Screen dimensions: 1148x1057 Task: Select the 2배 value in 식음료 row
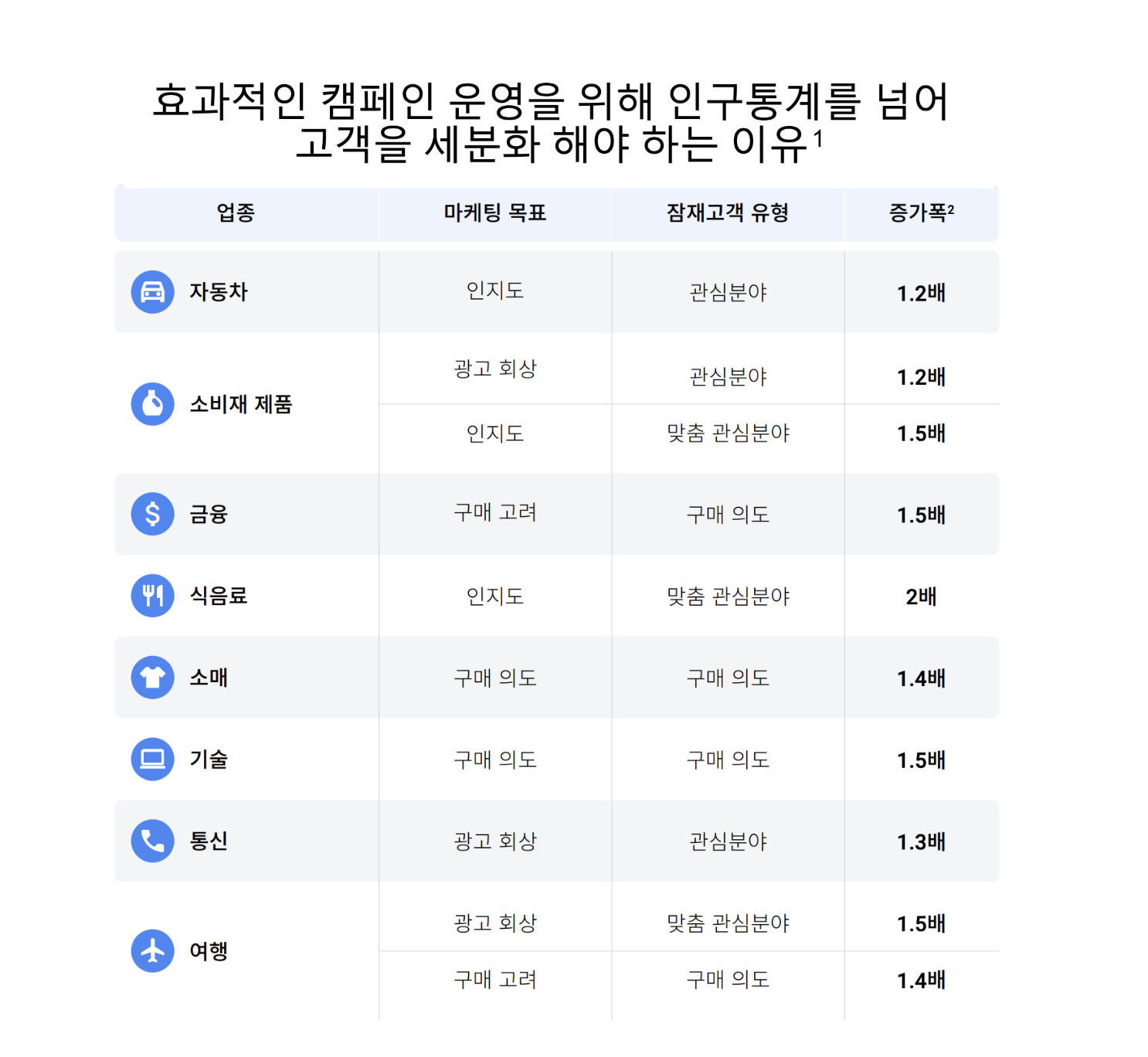click(922, 596)
